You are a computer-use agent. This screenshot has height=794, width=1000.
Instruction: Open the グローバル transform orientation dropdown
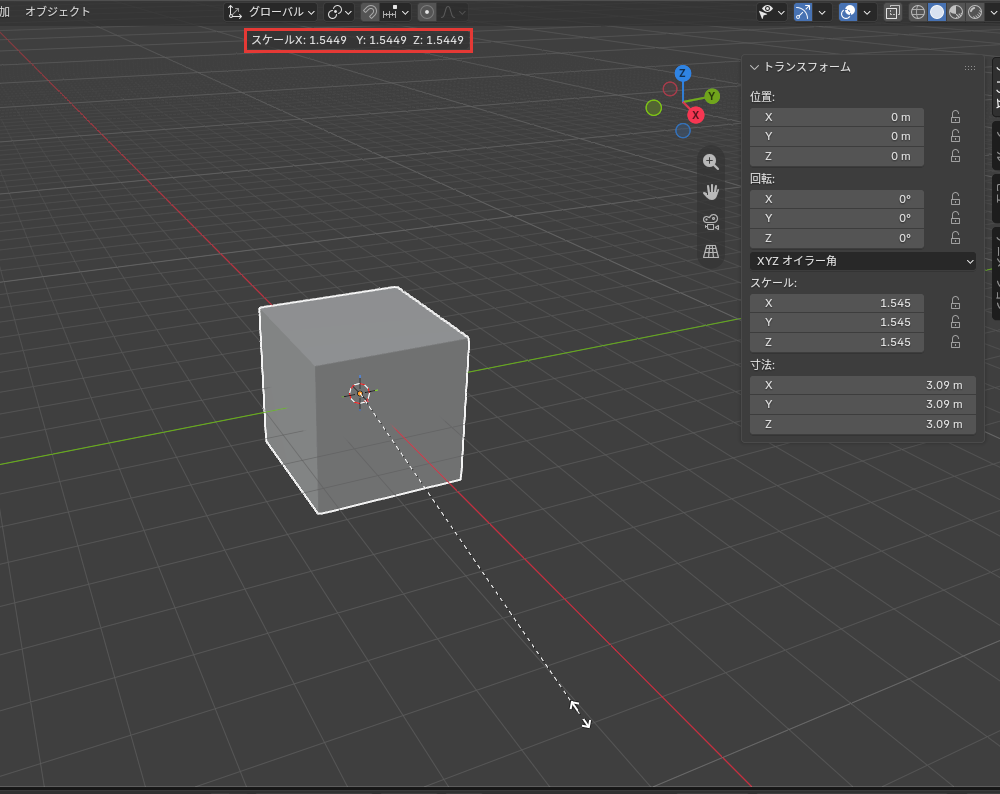pos(272,12)
